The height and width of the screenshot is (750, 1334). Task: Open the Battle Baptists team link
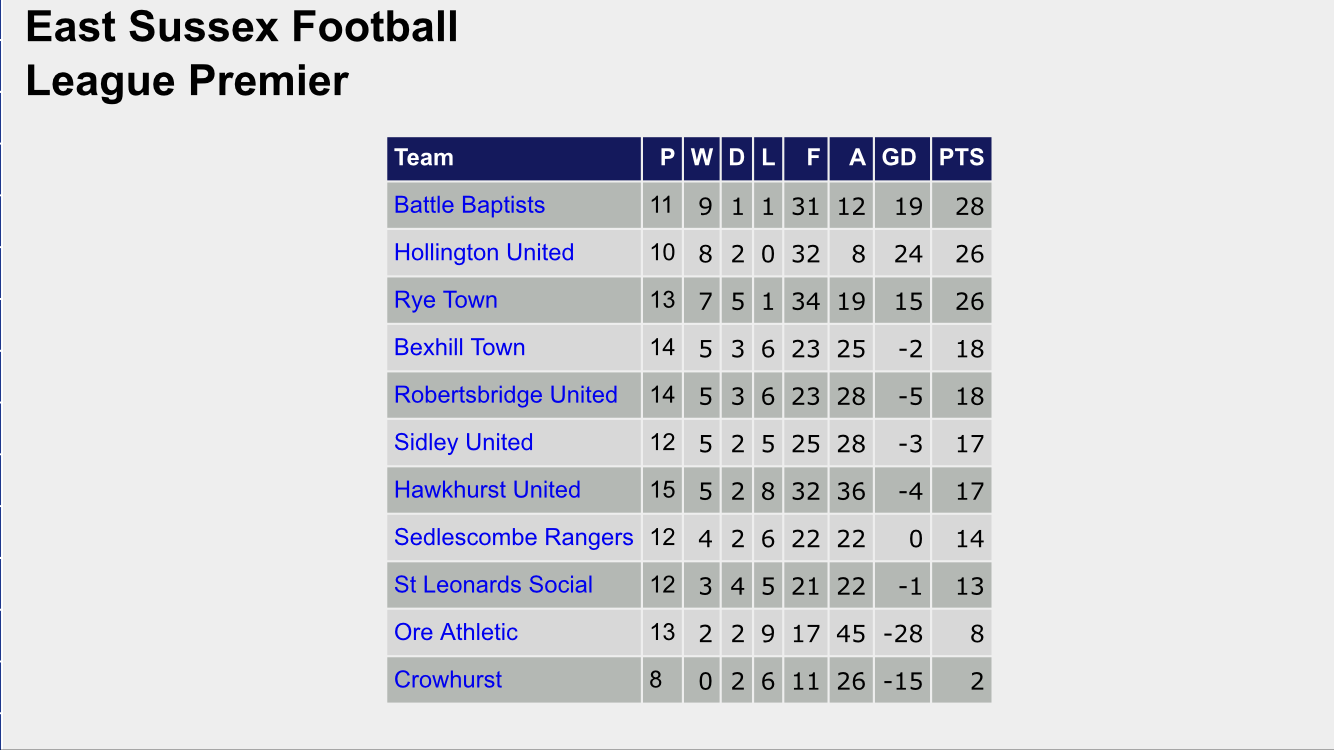click(469, 205)
